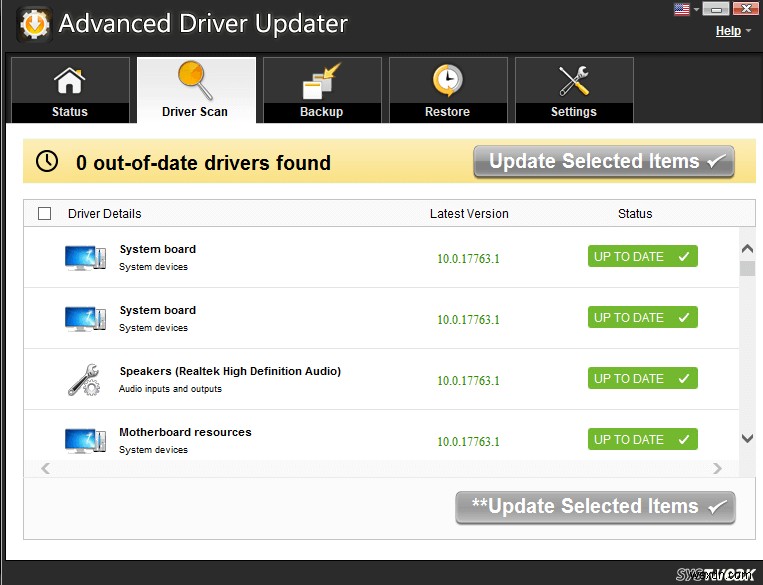Click the top Update Selected Items button
Viewport: 763px width, 585px height.
pos(604,161)
